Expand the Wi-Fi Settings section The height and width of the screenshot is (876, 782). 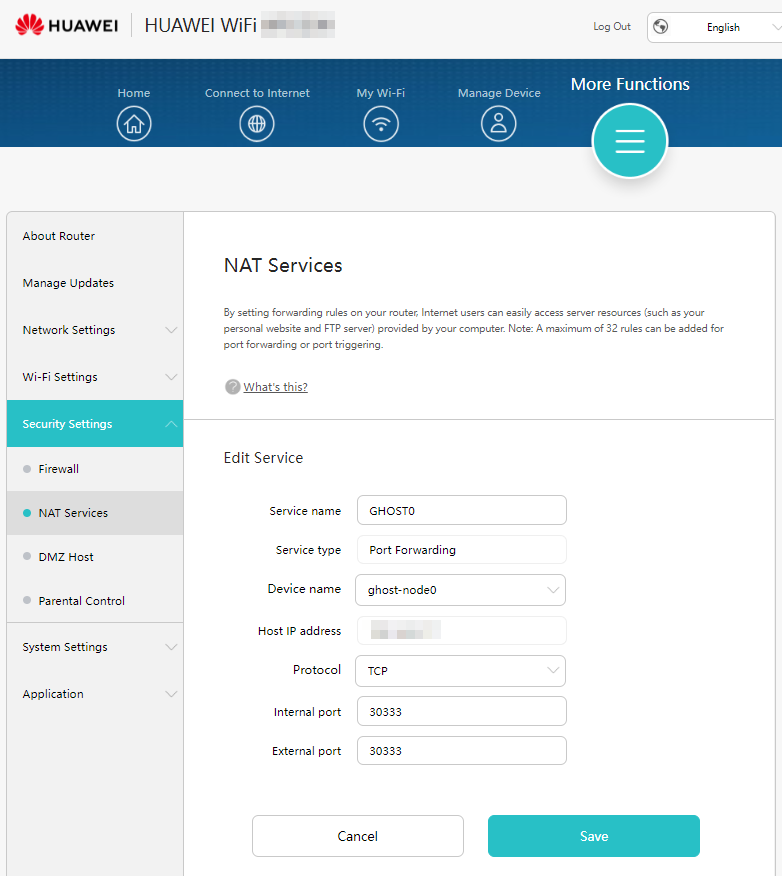click(x=95, y=377)
